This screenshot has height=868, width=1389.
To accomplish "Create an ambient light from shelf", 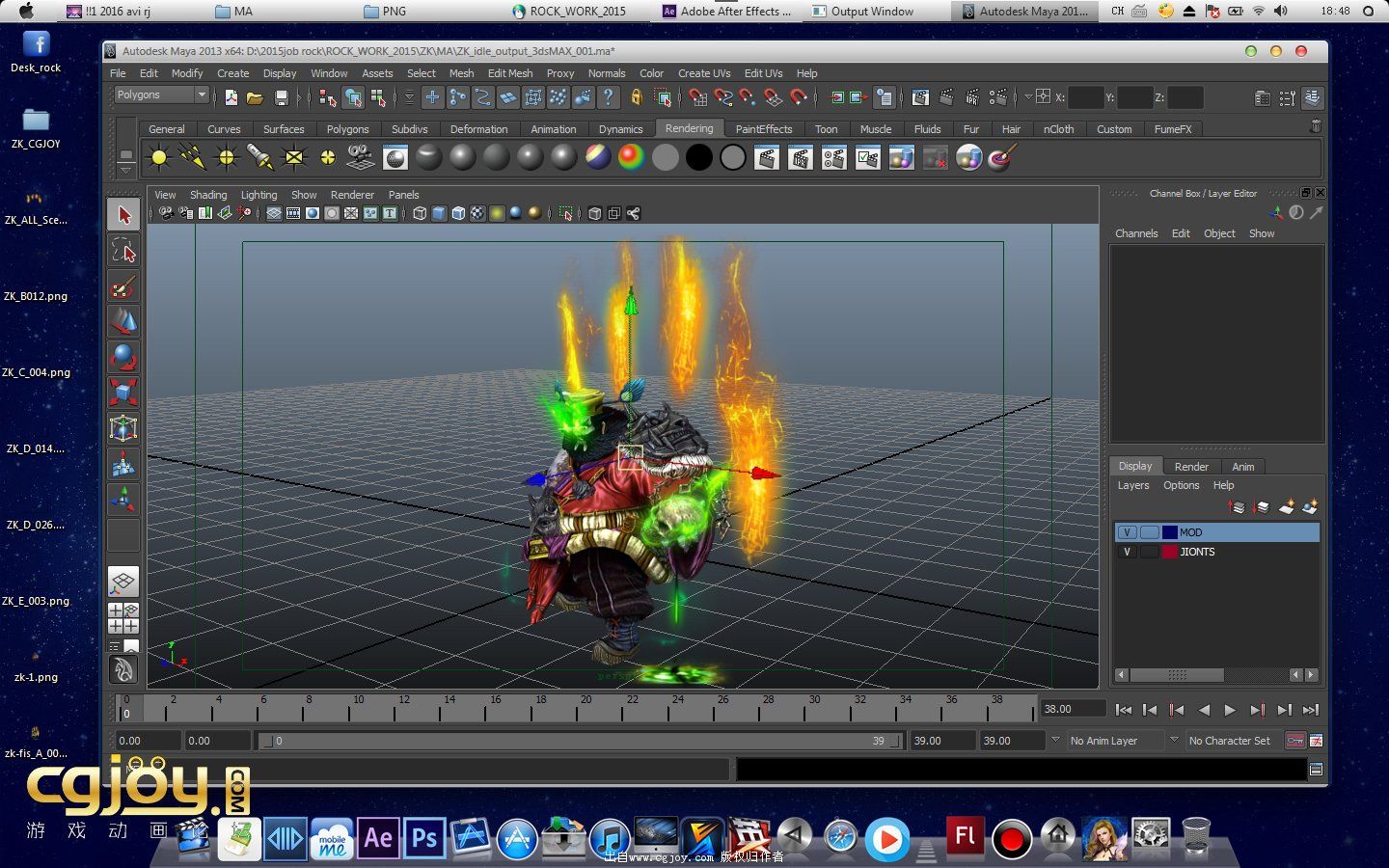I will (x=159, y=157).
